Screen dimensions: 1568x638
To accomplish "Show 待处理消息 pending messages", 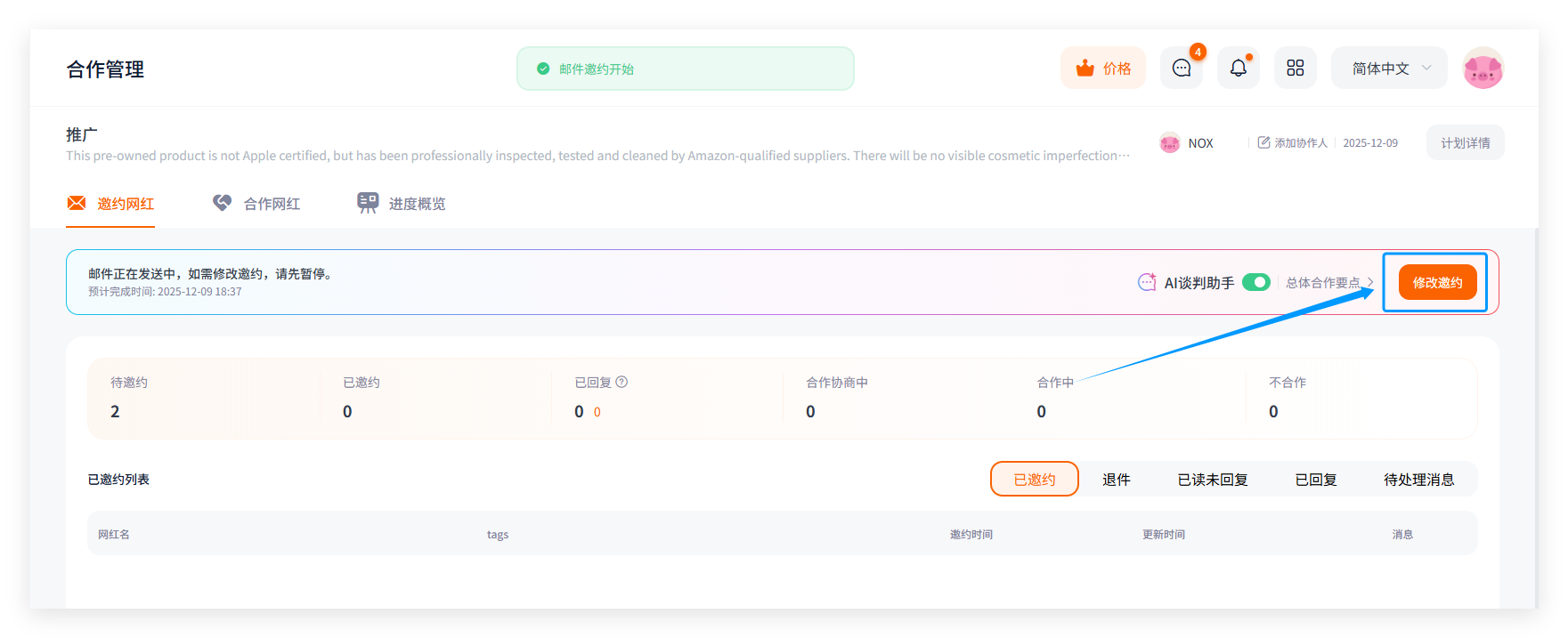I will coord(1418,480).
